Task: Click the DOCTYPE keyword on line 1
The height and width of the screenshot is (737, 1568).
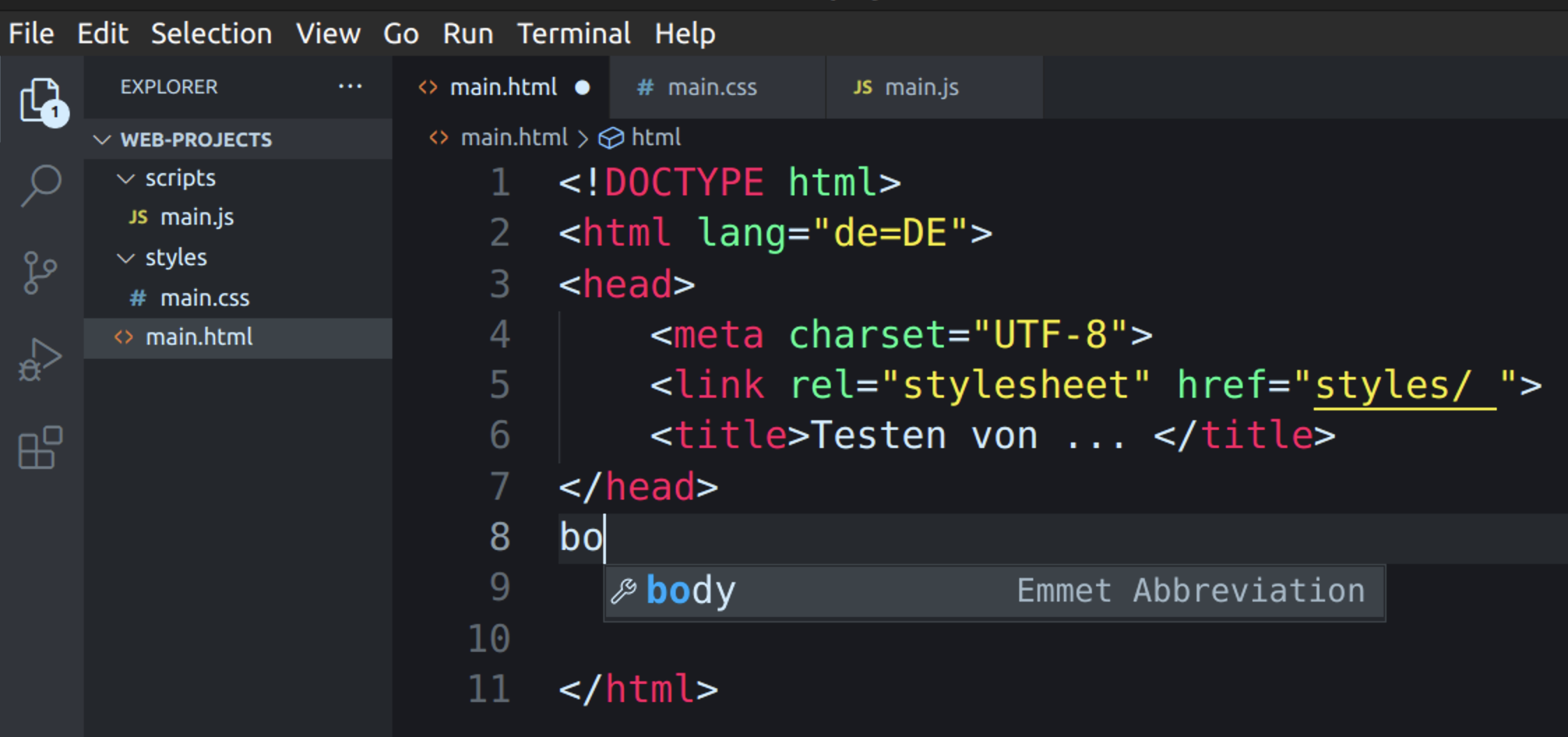Action: point(683,183)
